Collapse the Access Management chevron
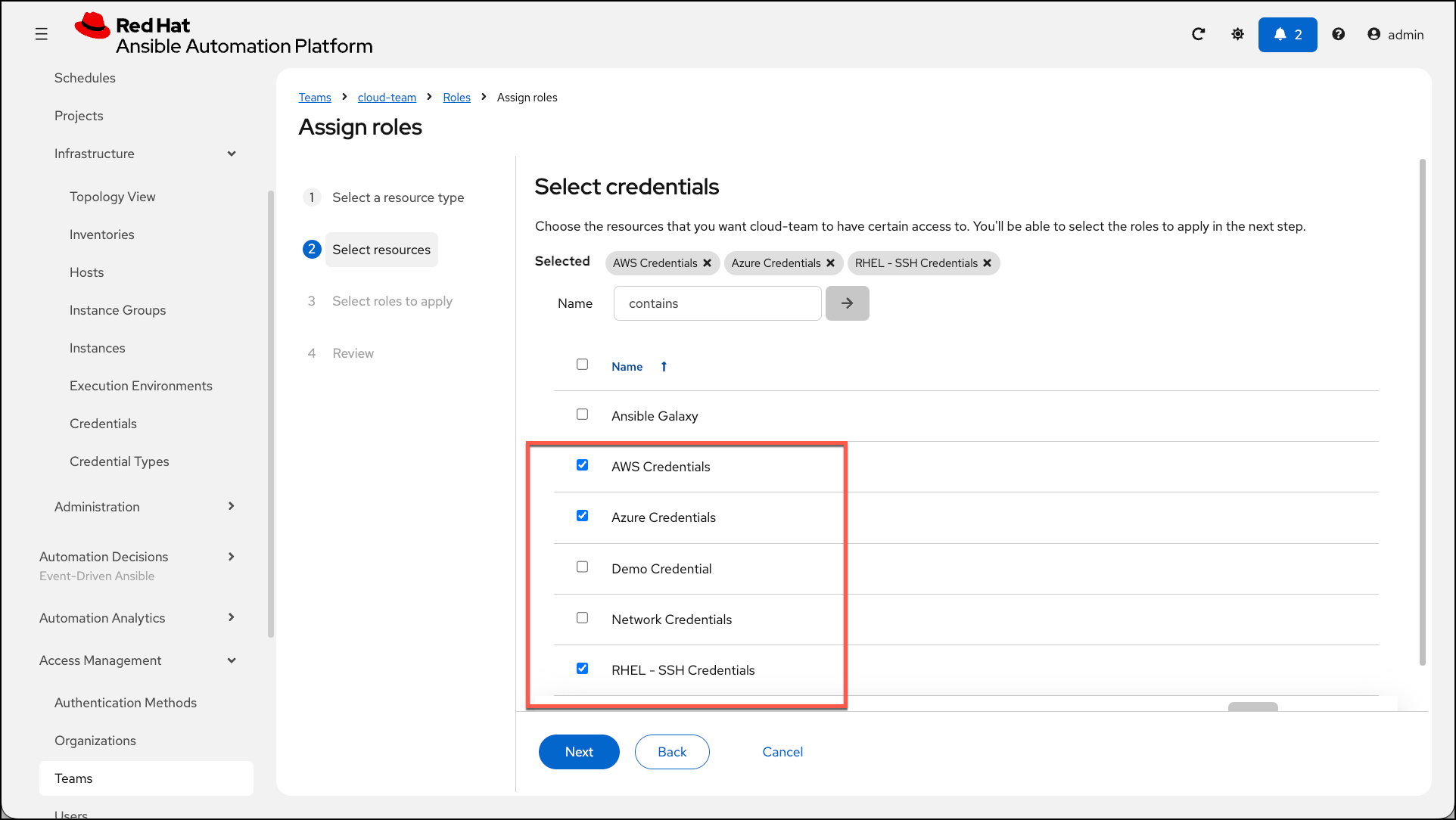Viewport: 1456px width, 820px height. tap(232, 660)
